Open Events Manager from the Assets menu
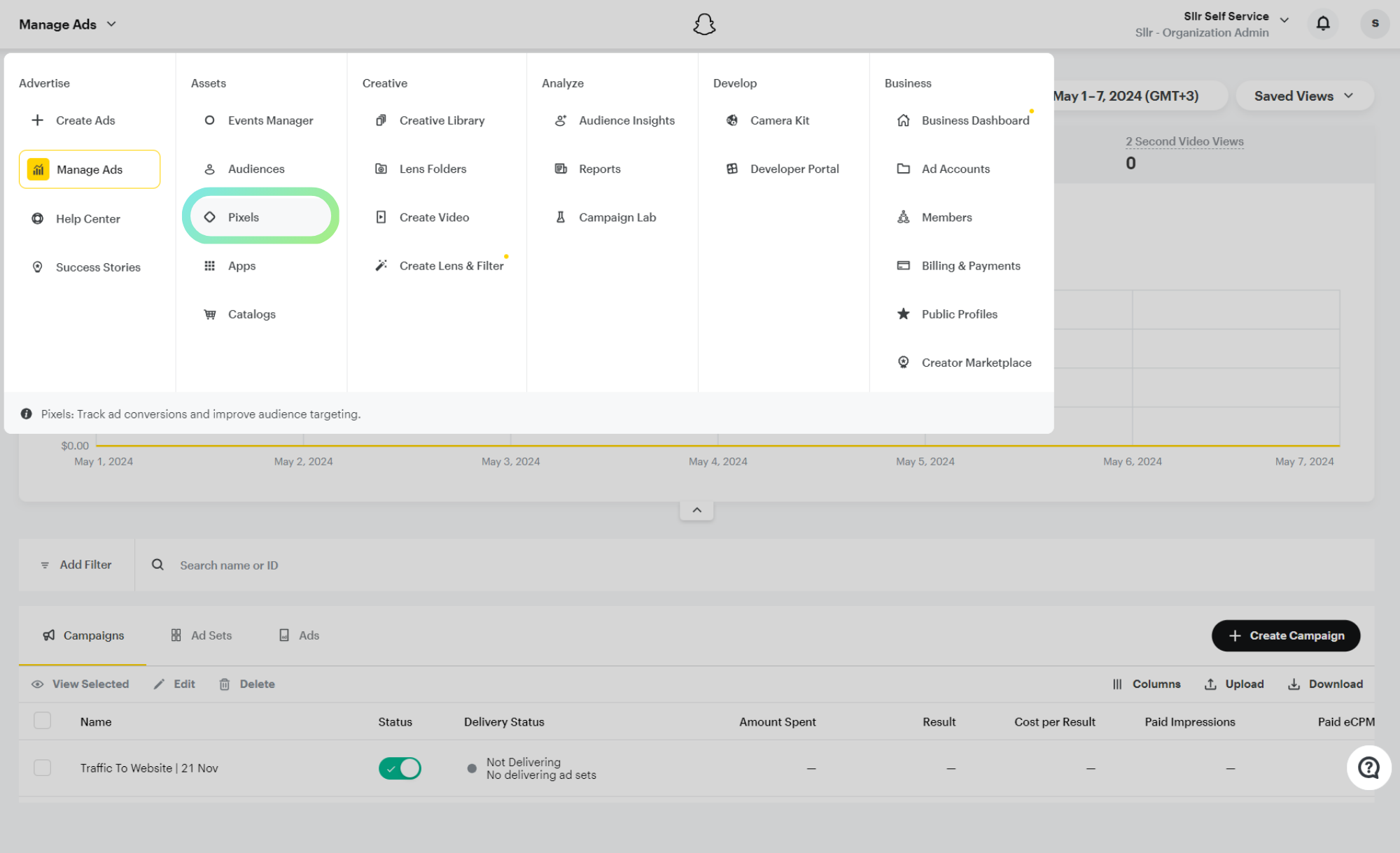 point(269,120)
